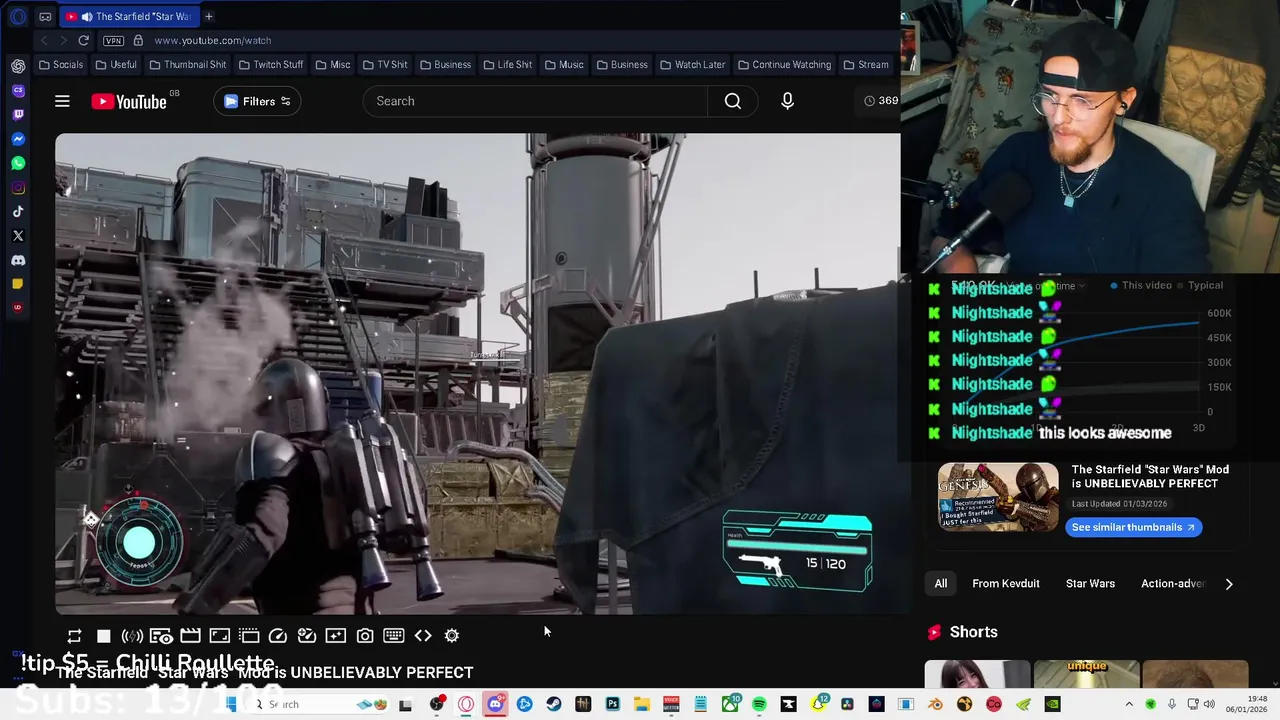Open the Useful bookmark folder
The height and width of the screenshot is (720, 1280).
(x=116, y=64)
